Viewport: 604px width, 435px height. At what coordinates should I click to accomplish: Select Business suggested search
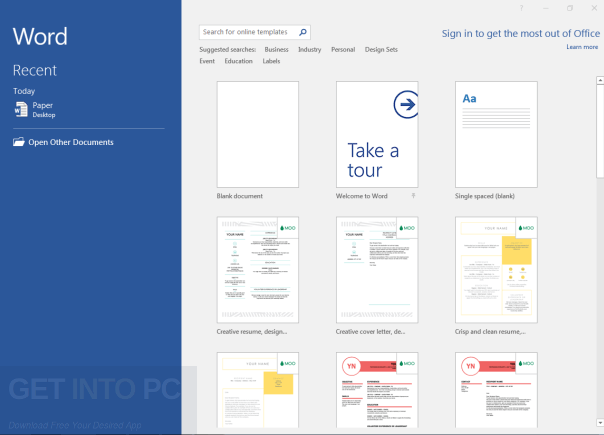[276, 49]
